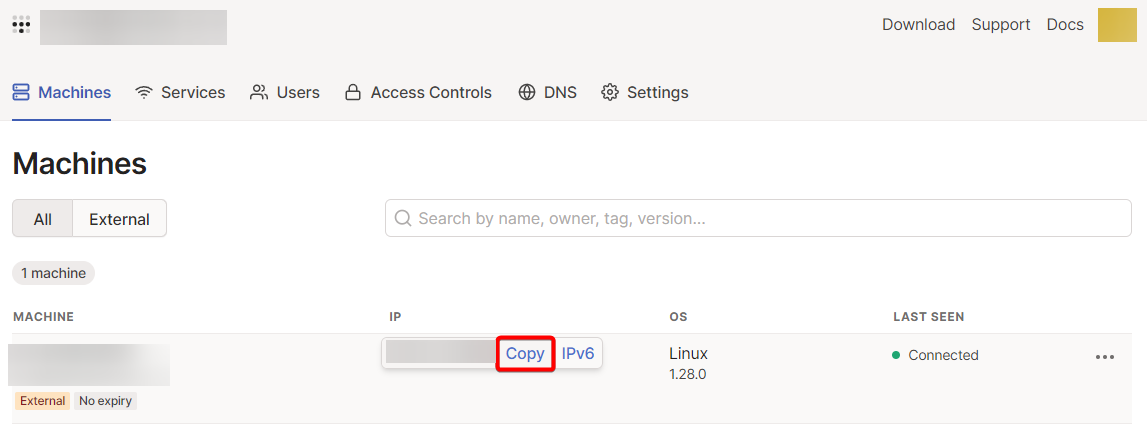Click the search magnifier icon
This screenshot has width=1147, height=437.
pos(403,218)
